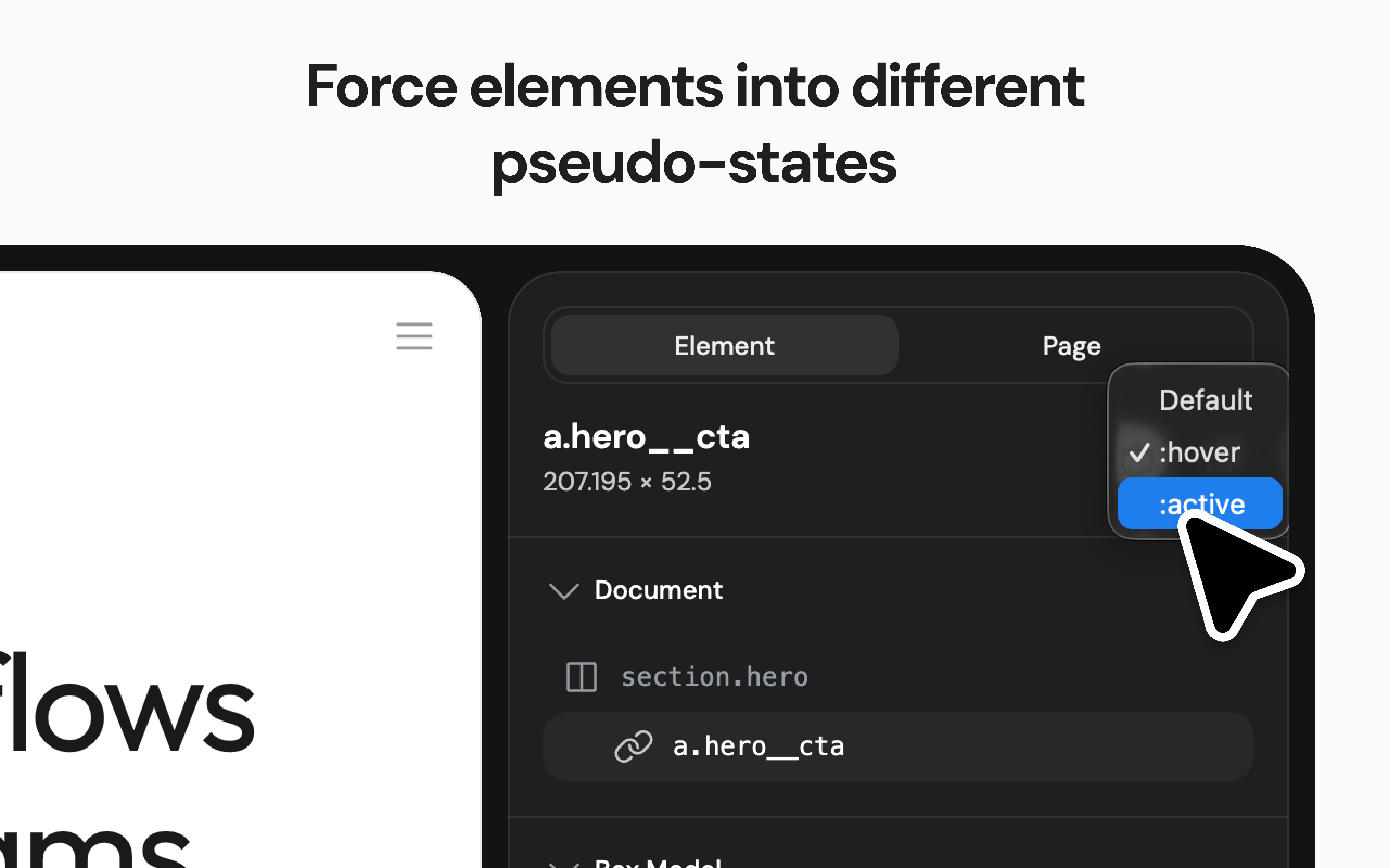Open the hamburger menu on the page preview
The width and height of the screenshot is (1389, 868).
coord(415,336)
